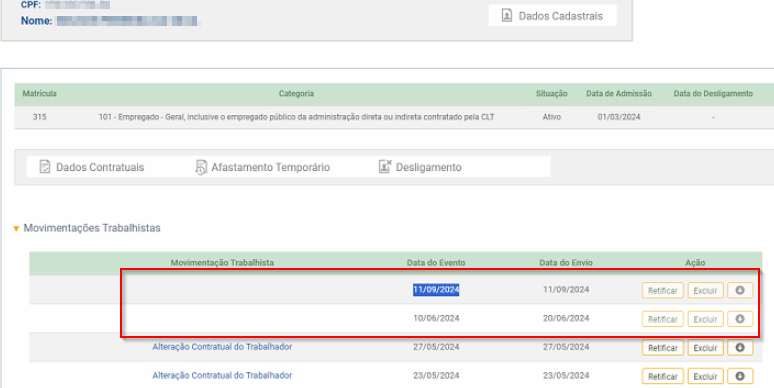Click Excluir for the 11/09/2024 event

click(705, 290)
